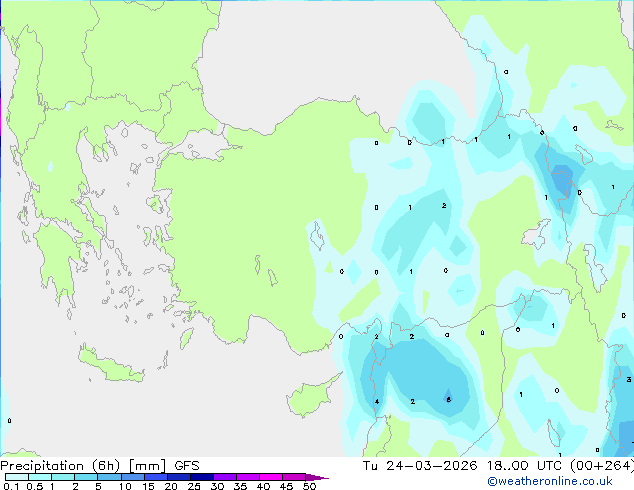634x490 pixels.
Task: Click the 30–35 mm purple legend swatch
Action: pyautogui.click(x=225, y=477)
